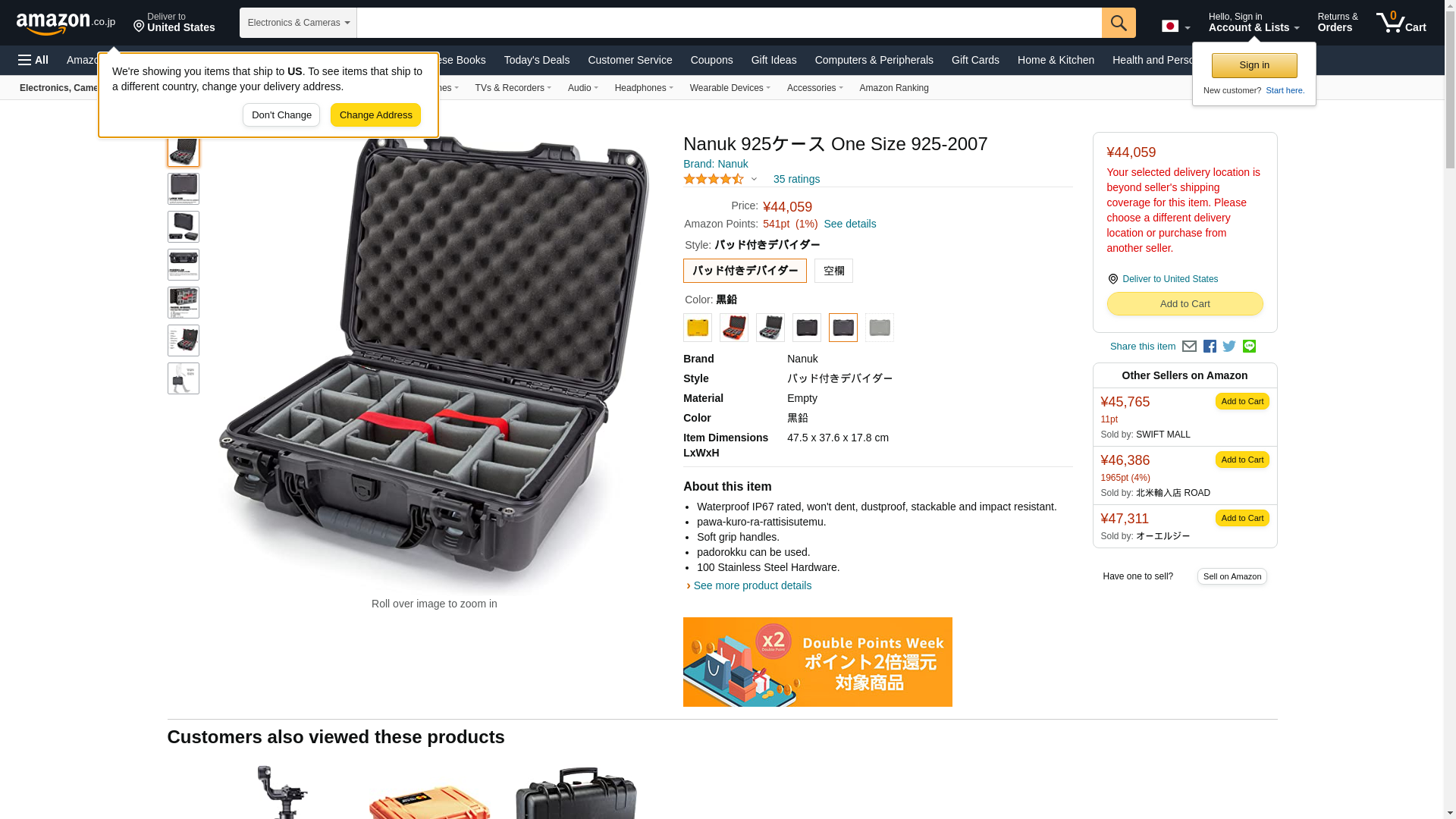Expand the Electronics & Cameras search category dropdown
The height and width of the screenshot is (819, 1456).
point(298,23)
